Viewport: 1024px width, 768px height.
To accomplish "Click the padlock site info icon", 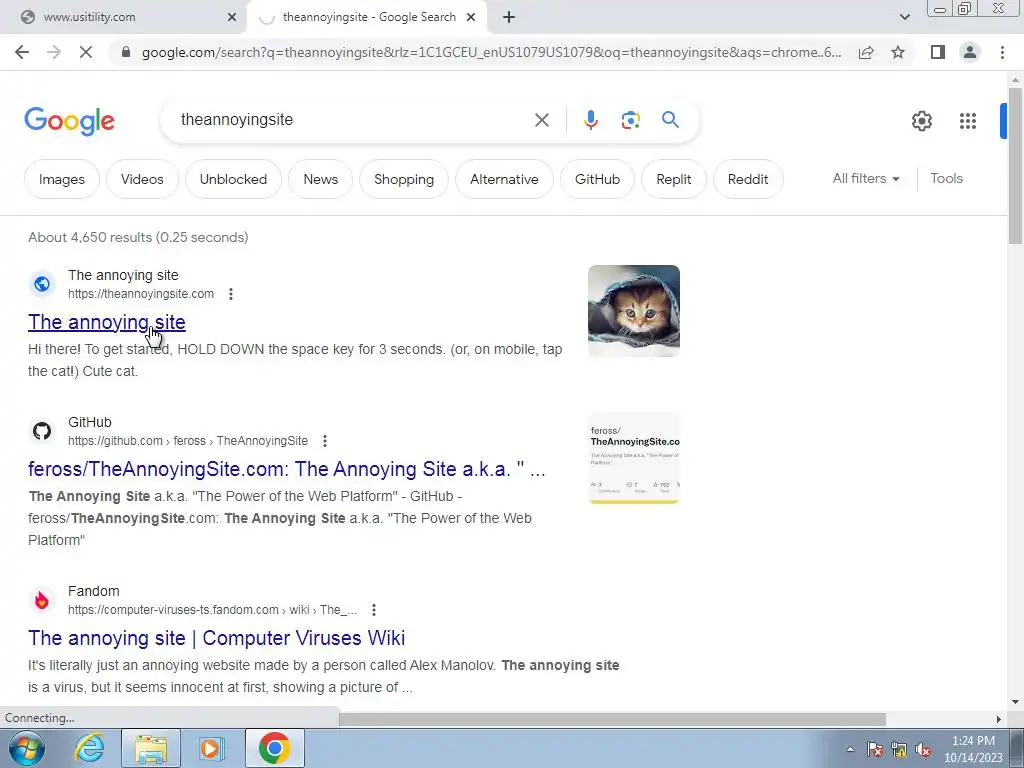I will [126, 52].
